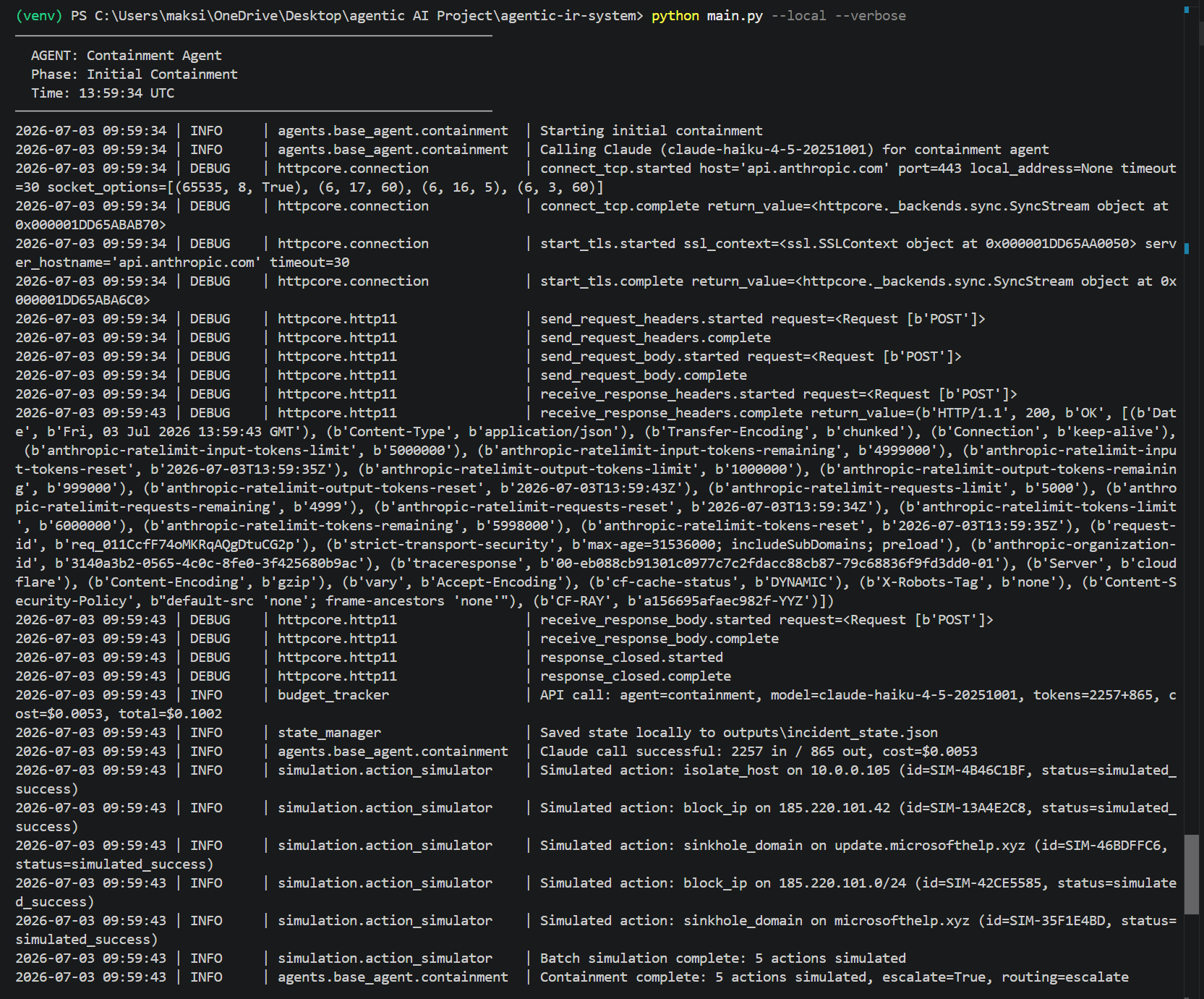The image size is (1204, 999).
Task: Click request id "req_011CcfF74oMKRqAQgDtuCG2p"
Action: coord(182,545)
